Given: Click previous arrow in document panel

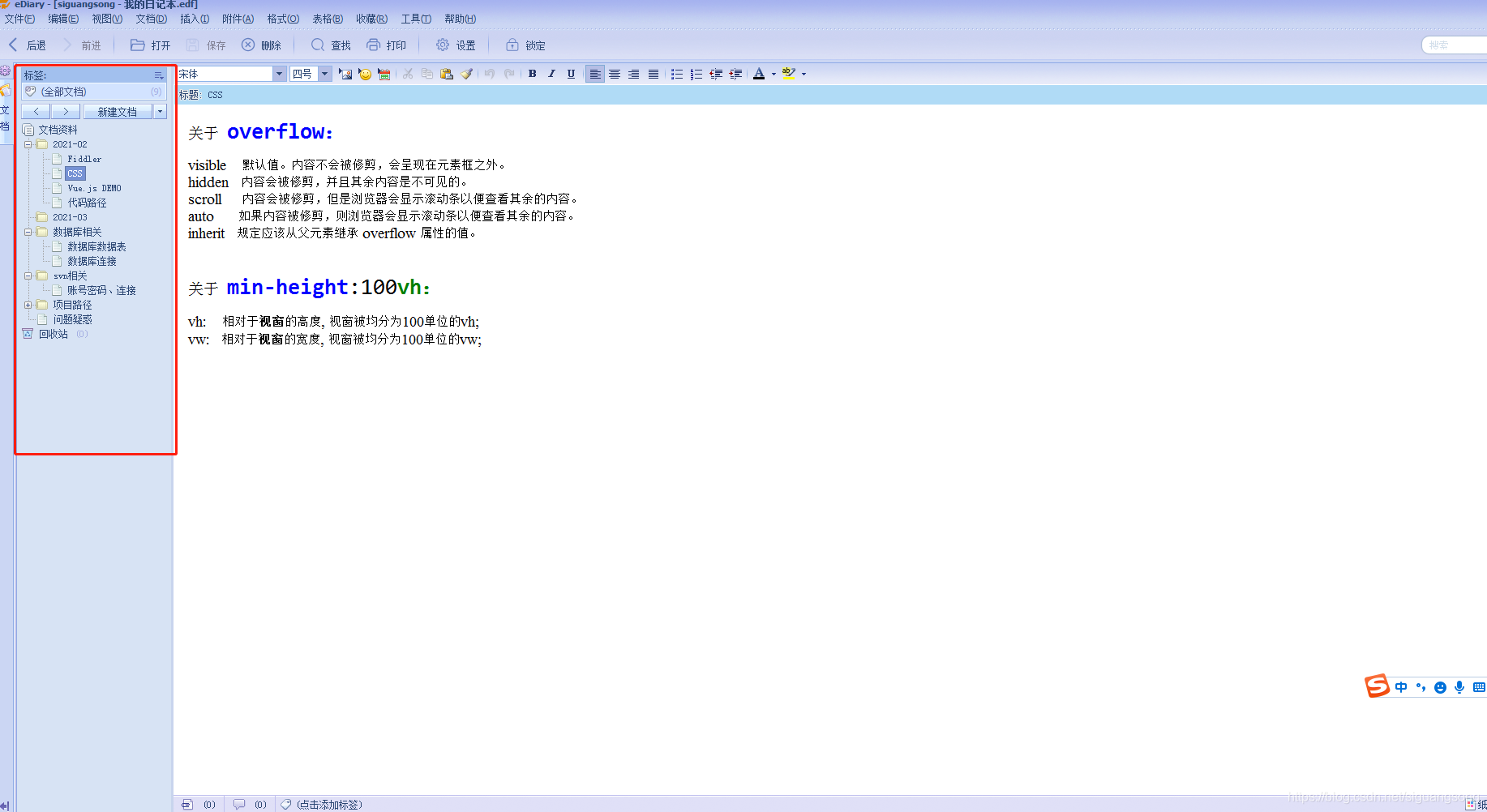Looking at the screenshot, I should point(36,112).
